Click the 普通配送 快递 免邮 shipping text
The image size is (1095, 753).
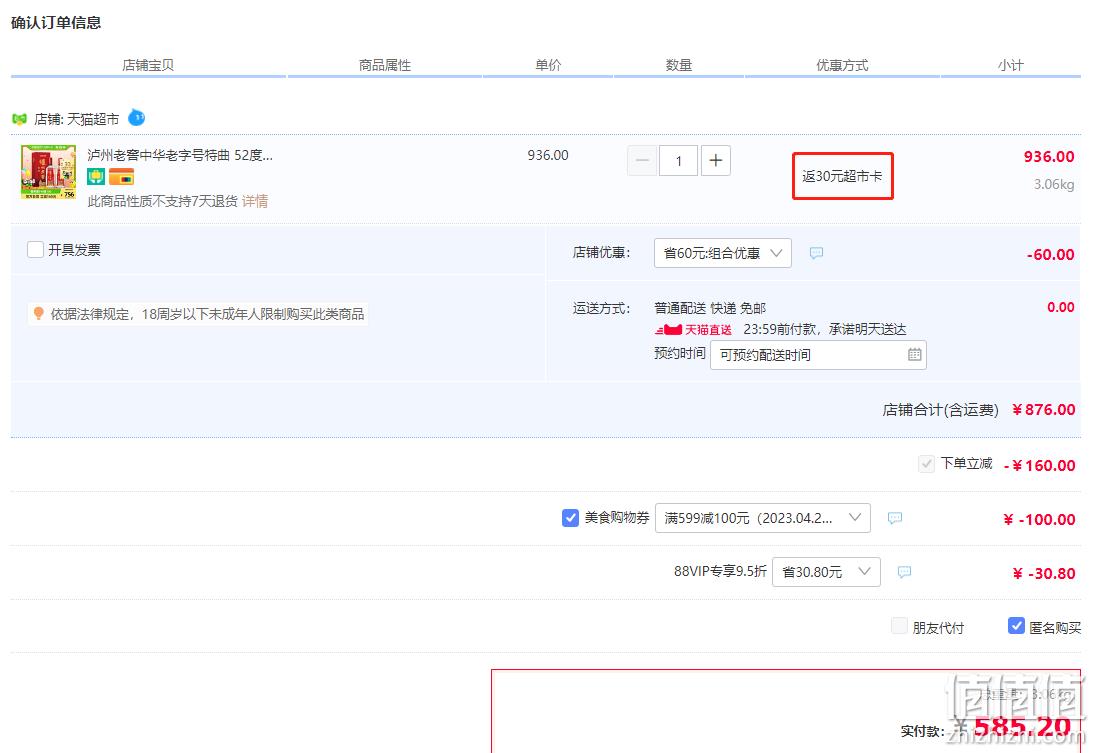coord(710,308)
